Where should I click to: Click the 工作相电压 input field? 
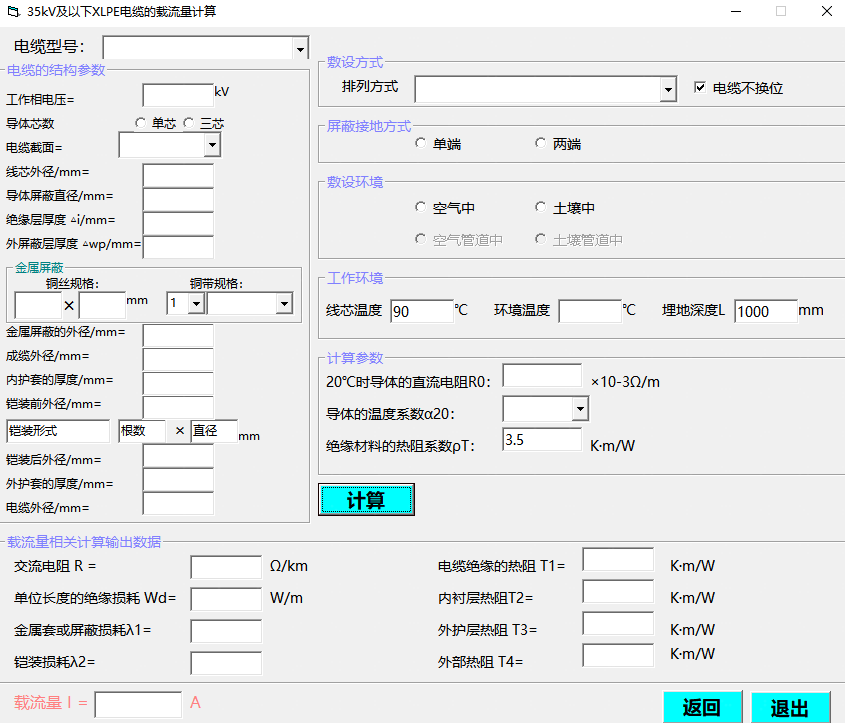click(178, 95)
